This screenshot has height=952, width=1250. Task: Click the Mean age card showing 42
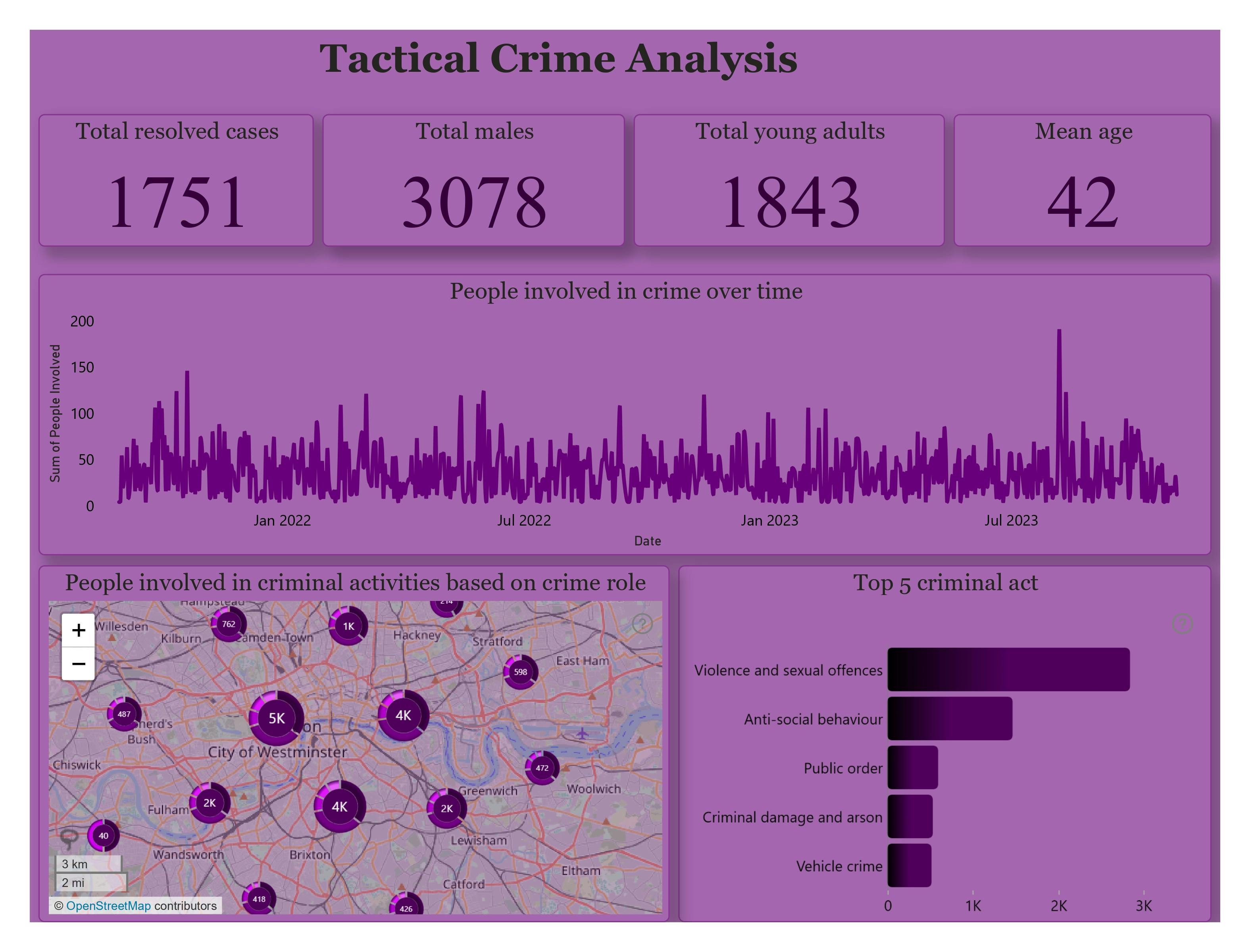(1082, 180)
